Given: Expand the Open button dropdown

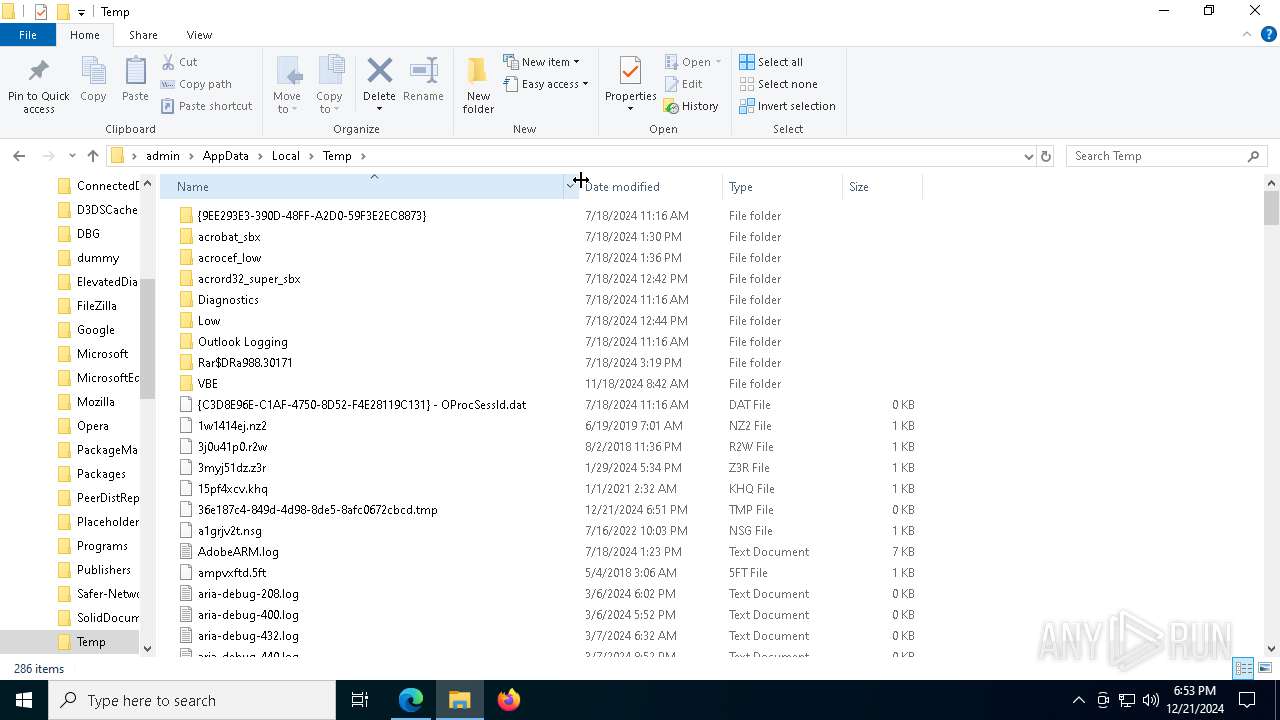Looking at the screenshot, I should coord(718,62).
